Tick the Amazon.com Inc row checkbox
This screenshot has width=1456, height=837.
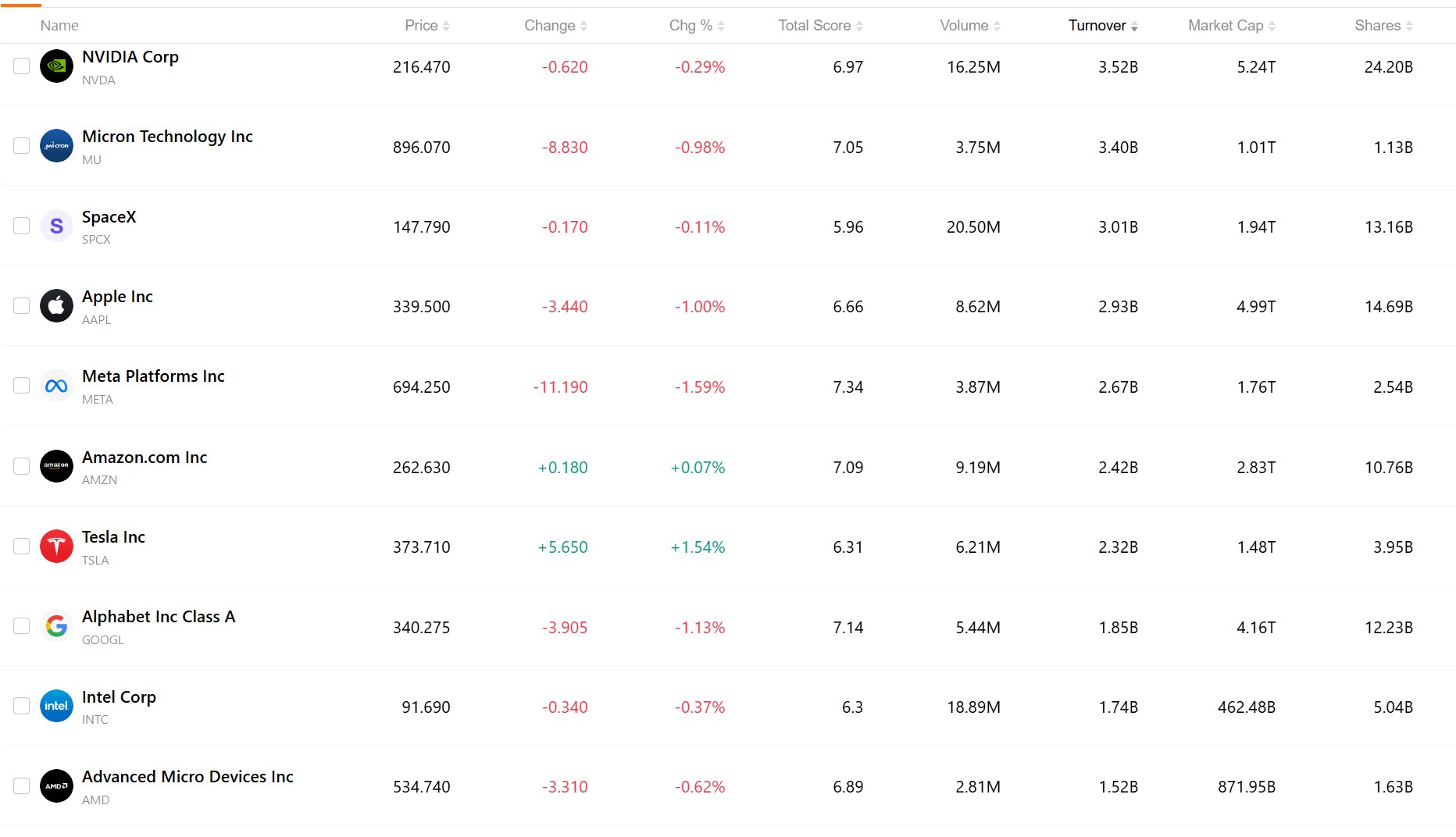[22, 466]
